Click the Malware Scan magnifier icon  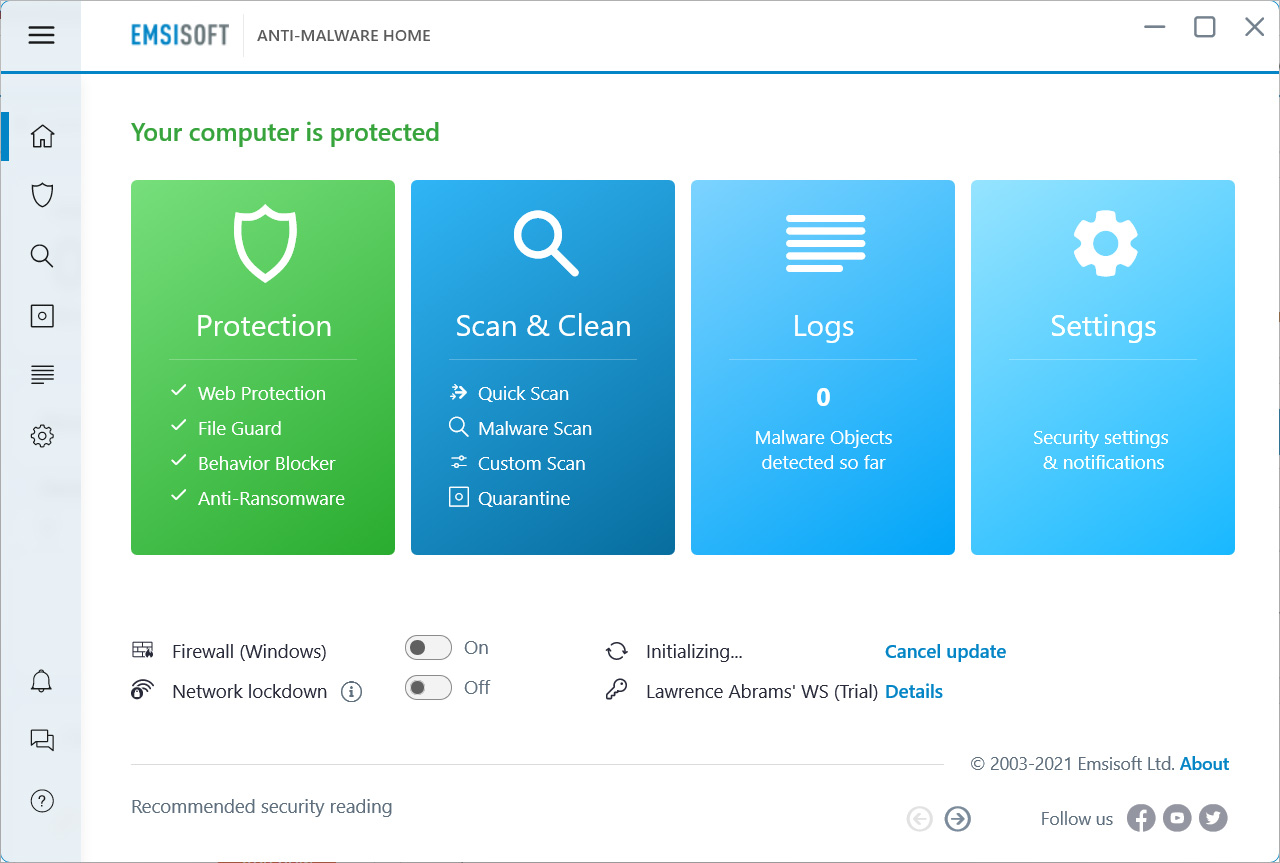pyautogui.click(x=459, y=428)
